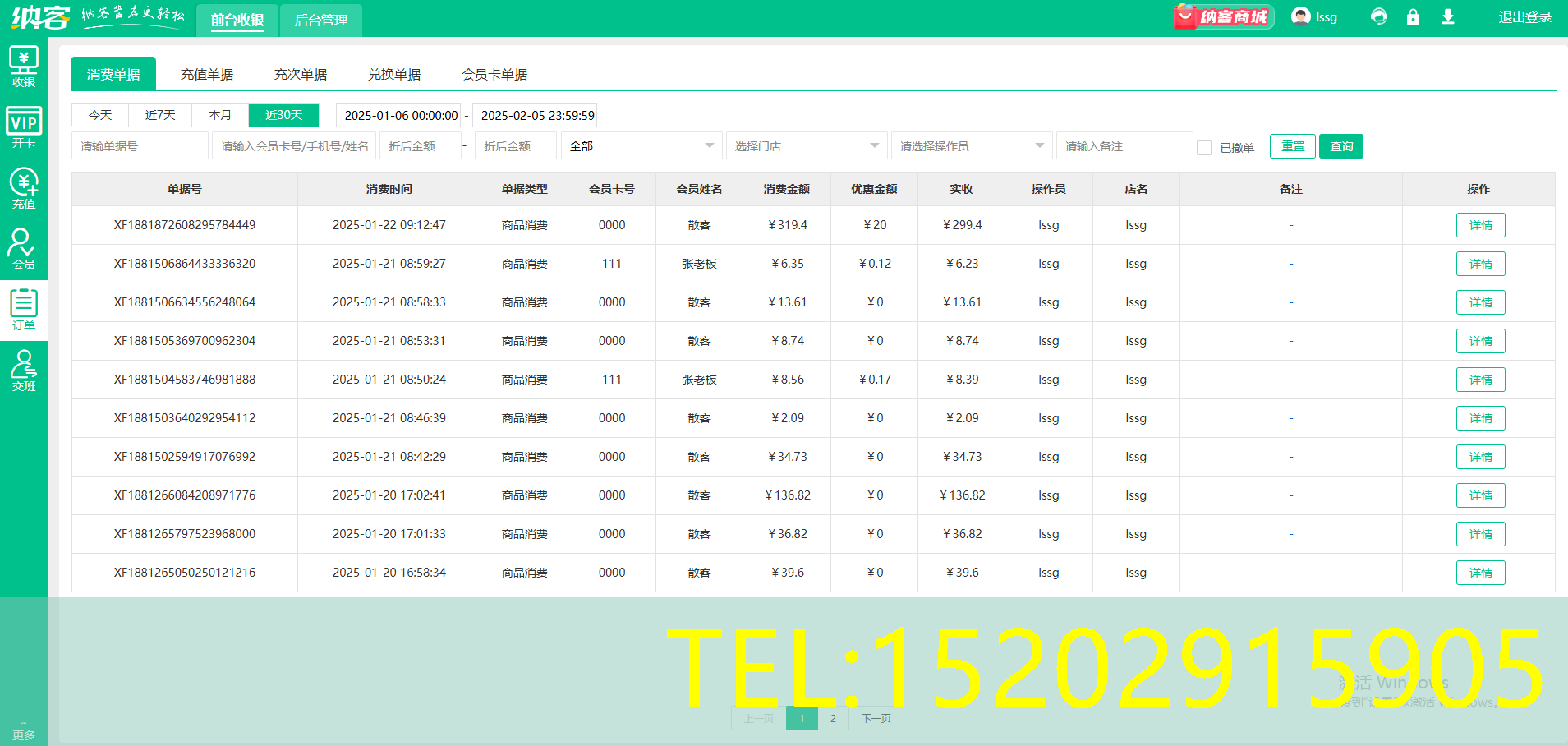Click the customer service headset icon
This screenshot has width=1568, height=746.
(x=1379, y=17)
